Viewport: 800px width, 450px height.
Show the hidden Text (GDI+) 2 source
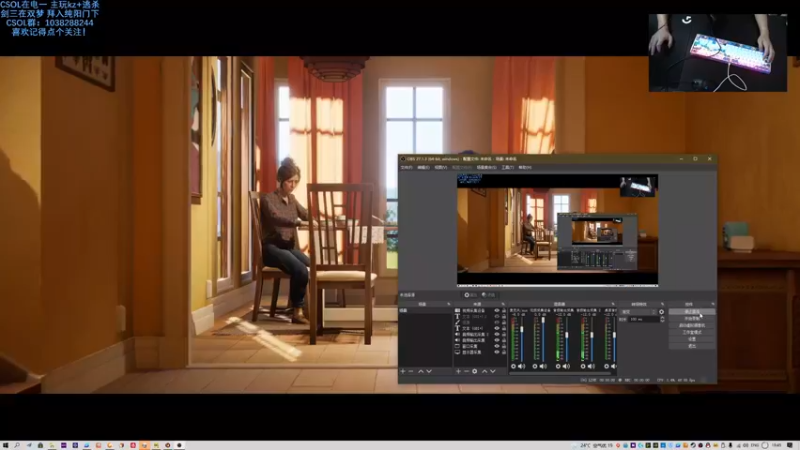click(497, 316)
